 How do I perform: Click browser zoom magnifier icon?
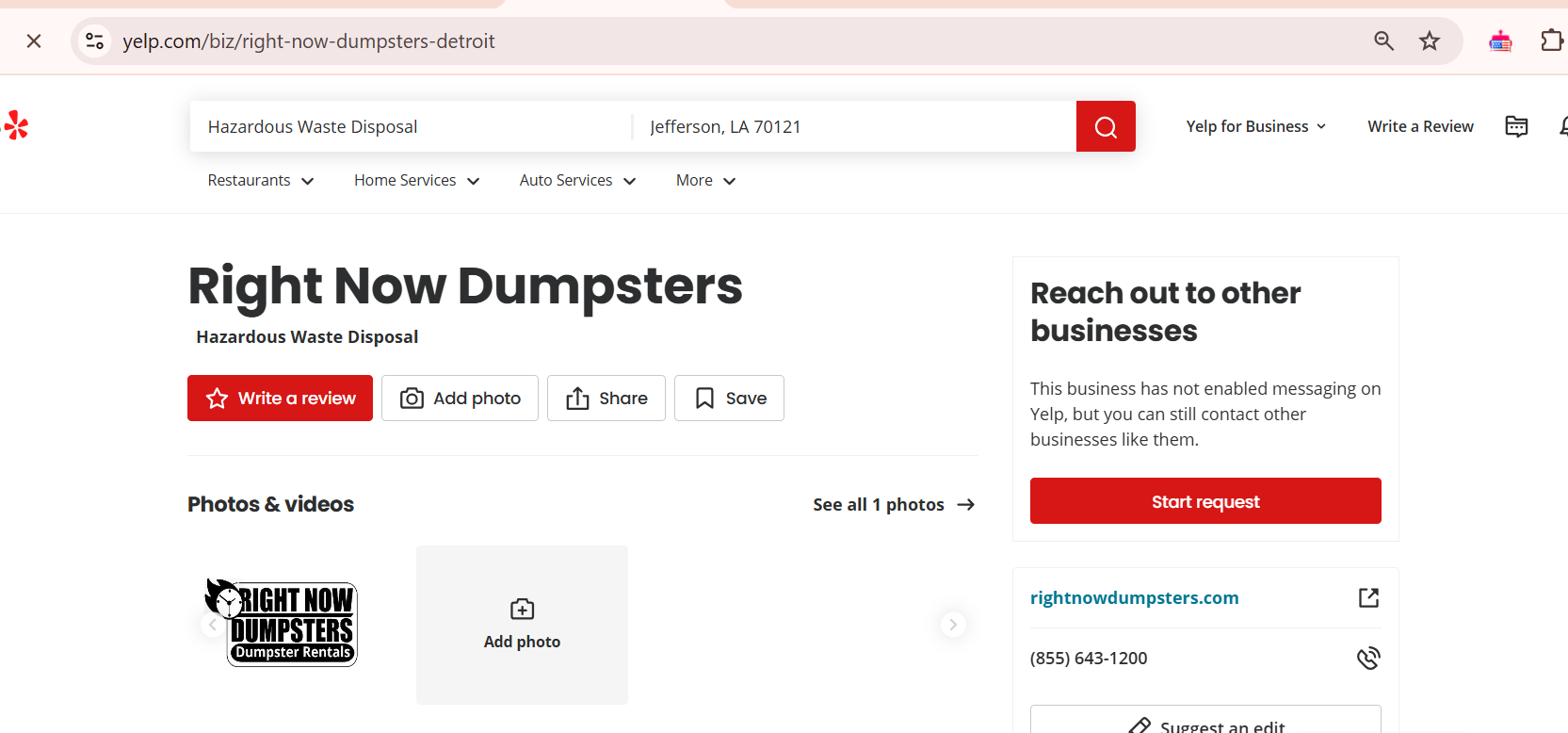click(1383, 41)
